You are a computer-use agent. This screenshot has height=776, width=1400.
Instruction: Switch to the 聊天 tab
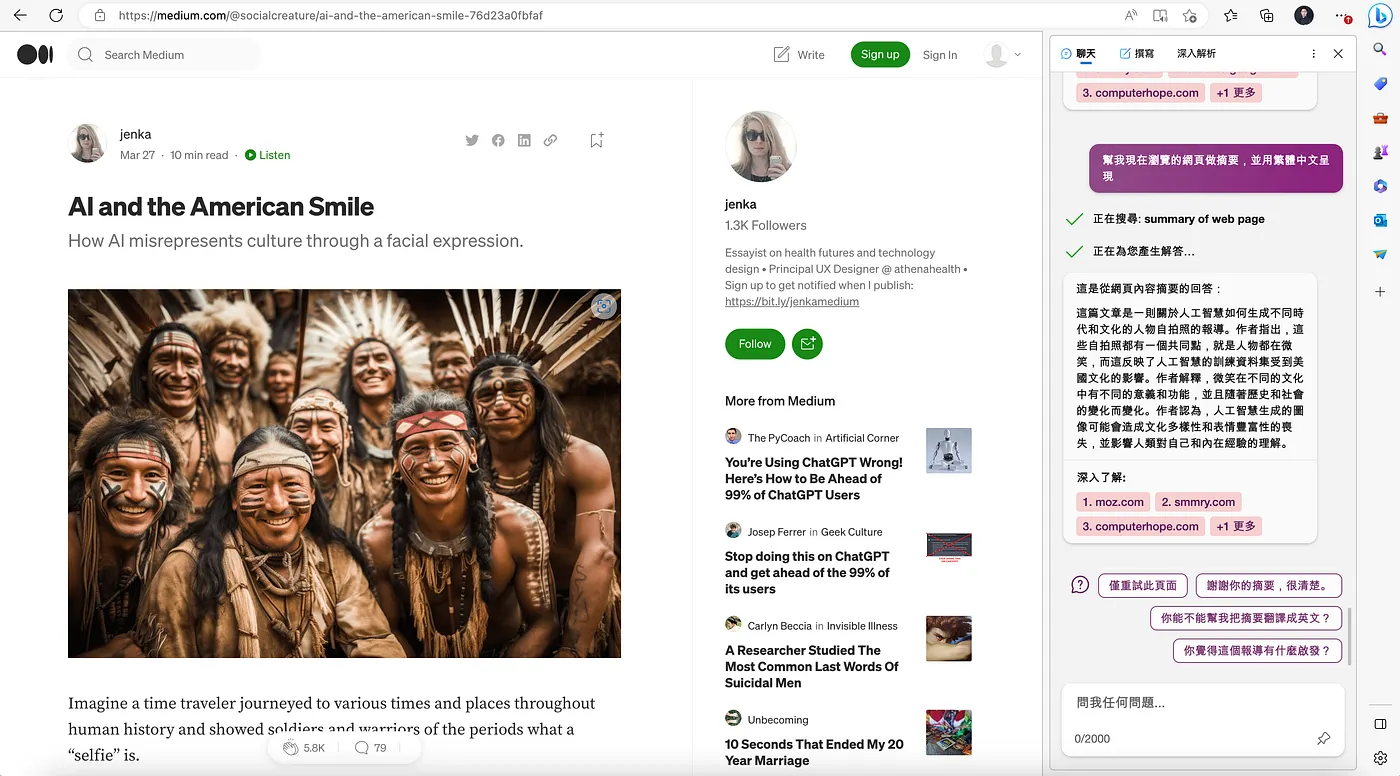pos(1078,54)
